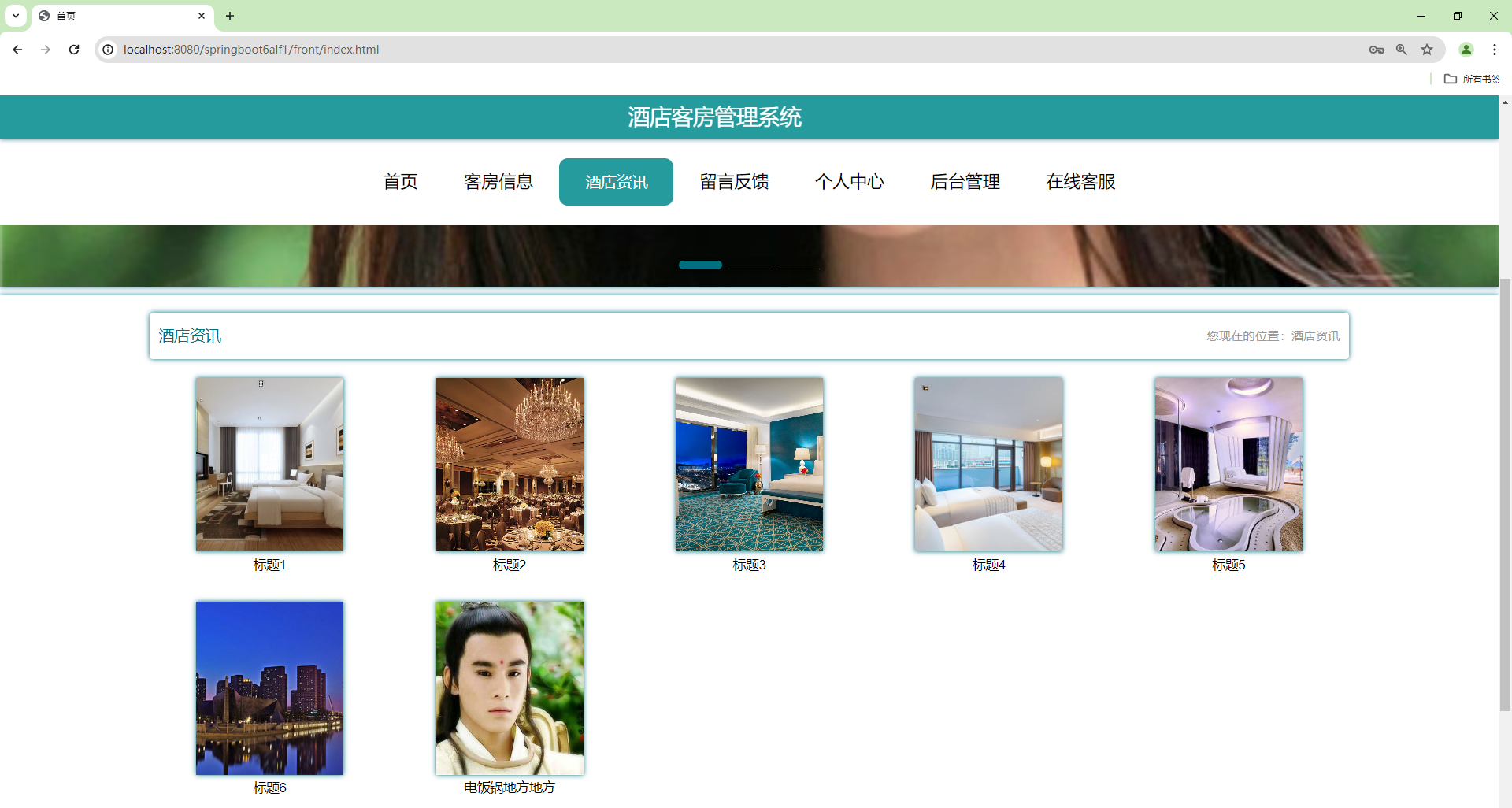Reload the page using the refresh icon
Screen dimensions: 1512x808
point(73,49)
